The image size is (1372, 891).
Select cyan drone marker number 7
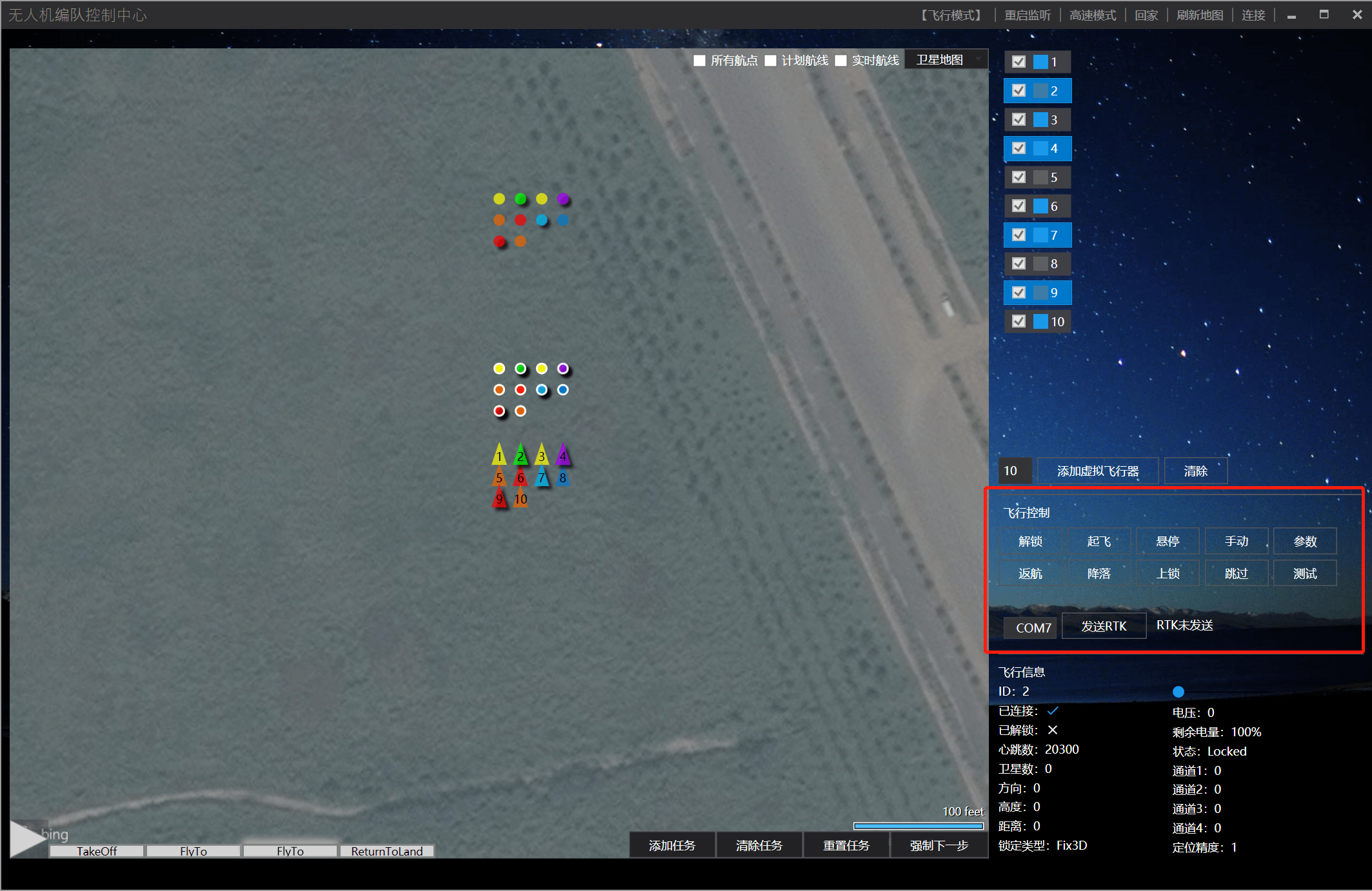coord(542,478)
